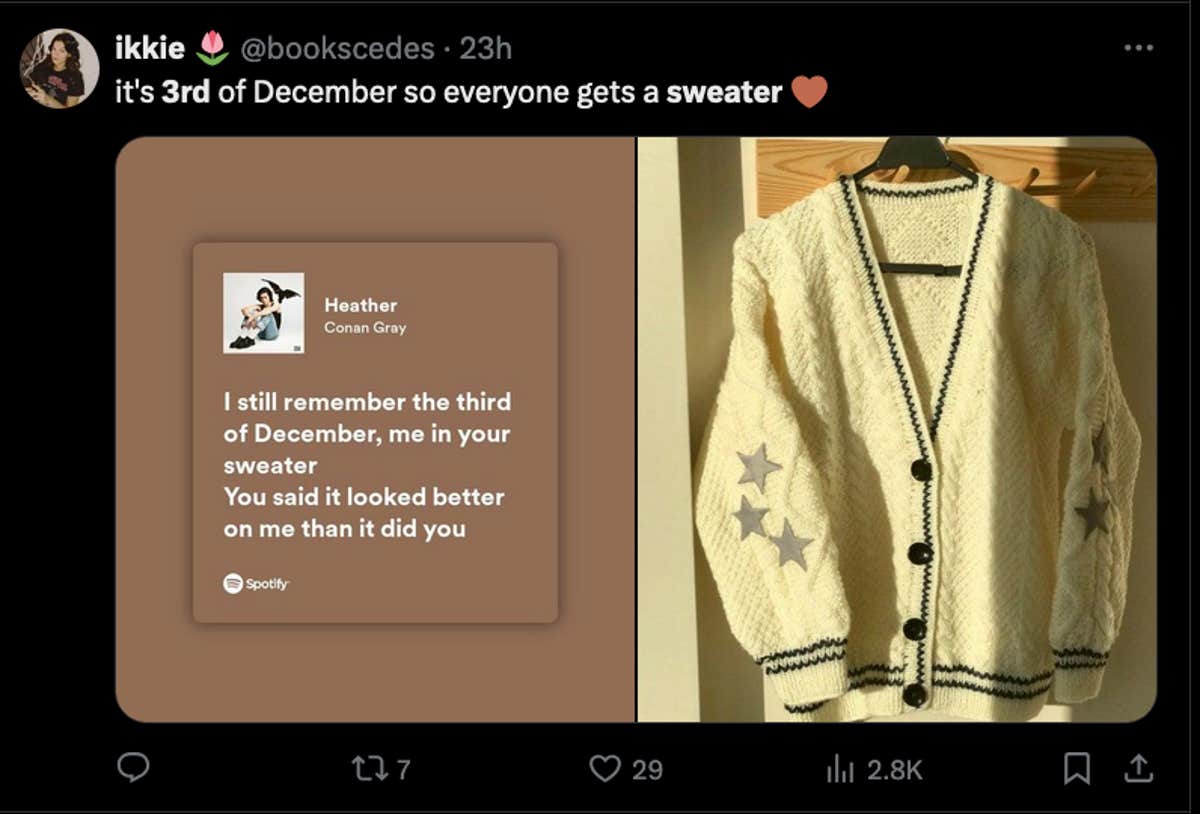Open the Spotify lyric card image
This screenshot has height=814, width=1200.
[x=375, y=430]
